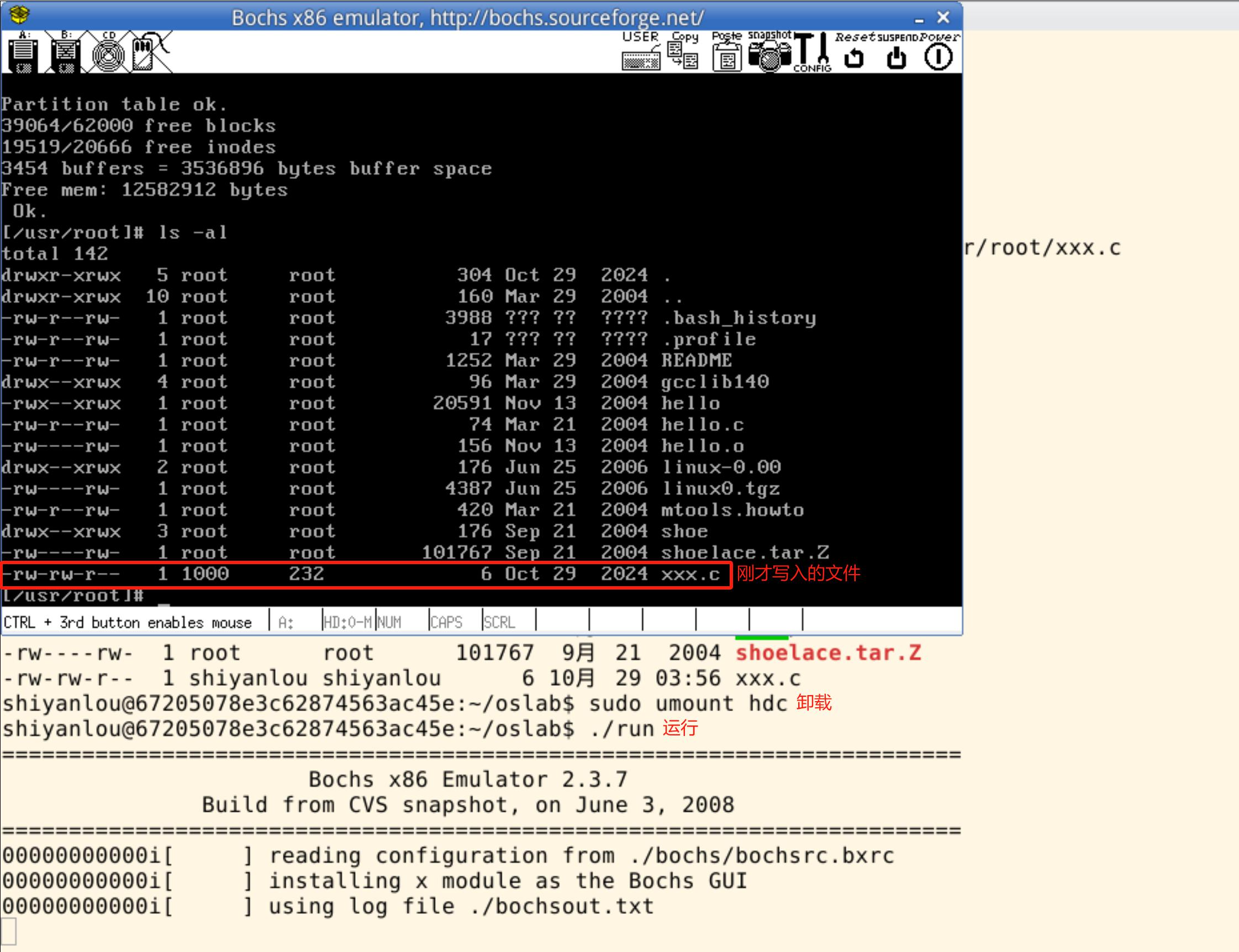Click 'Build from CVS snapshot' line
The width and height of the screenshot is (1239, 952).
(x=468, y=804)
